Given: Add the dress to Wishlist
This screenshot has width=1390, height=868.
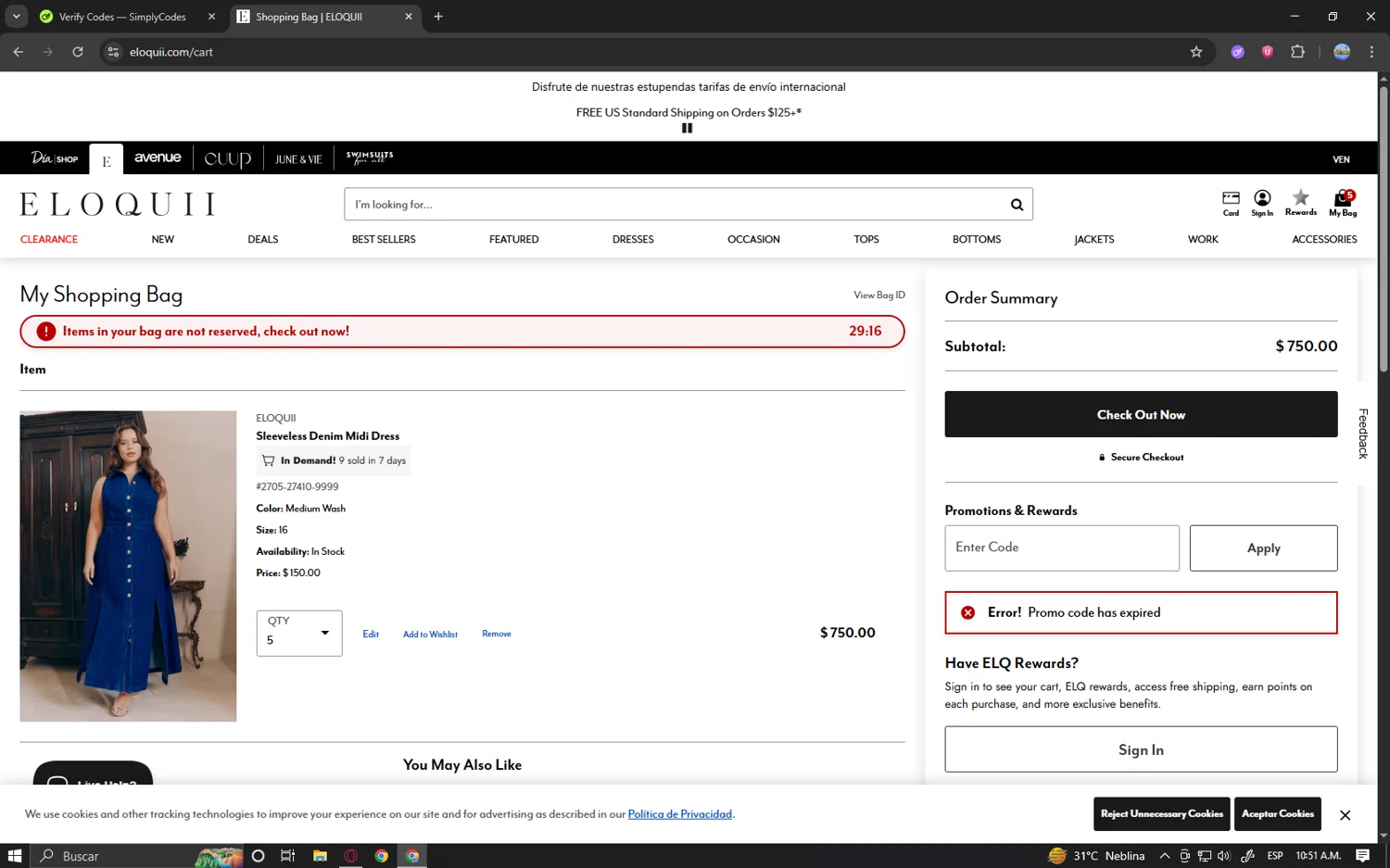Looking at the screenshot, I should (430, 635).
